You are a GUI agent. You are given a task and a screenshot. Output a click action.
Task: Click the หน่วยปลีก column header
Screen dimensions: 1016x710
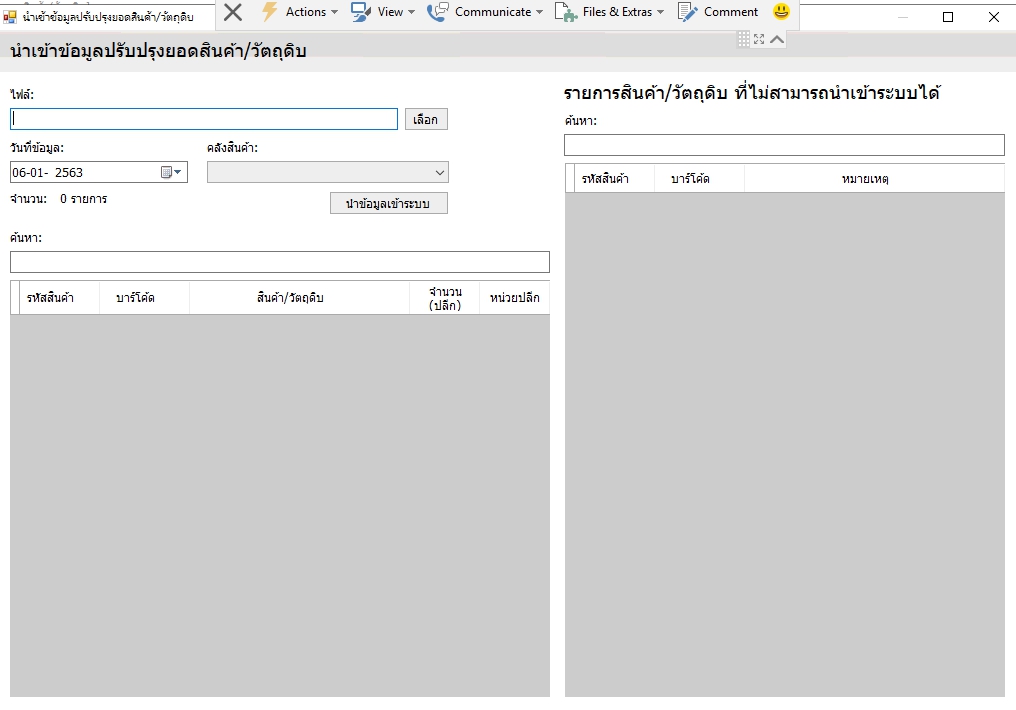click(x=514, y=298)
